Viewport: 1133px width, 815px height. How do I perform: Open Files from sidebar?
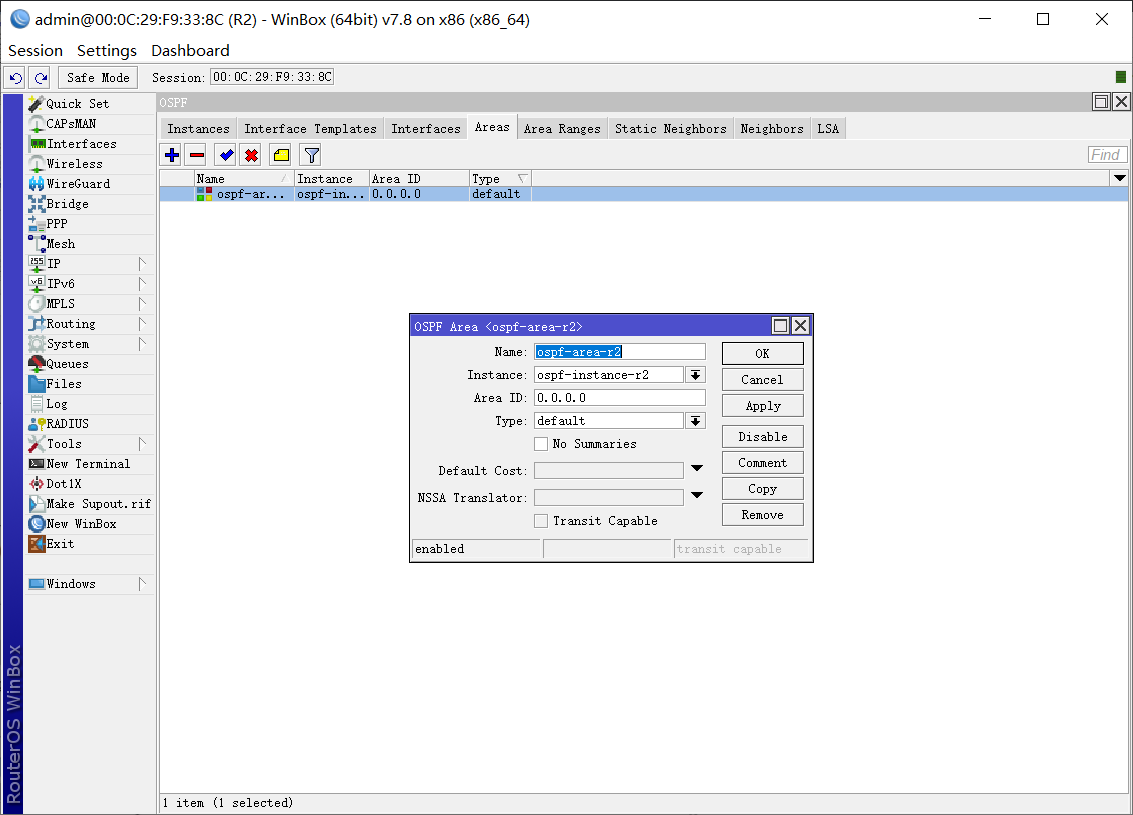click(x=90, y=384)
